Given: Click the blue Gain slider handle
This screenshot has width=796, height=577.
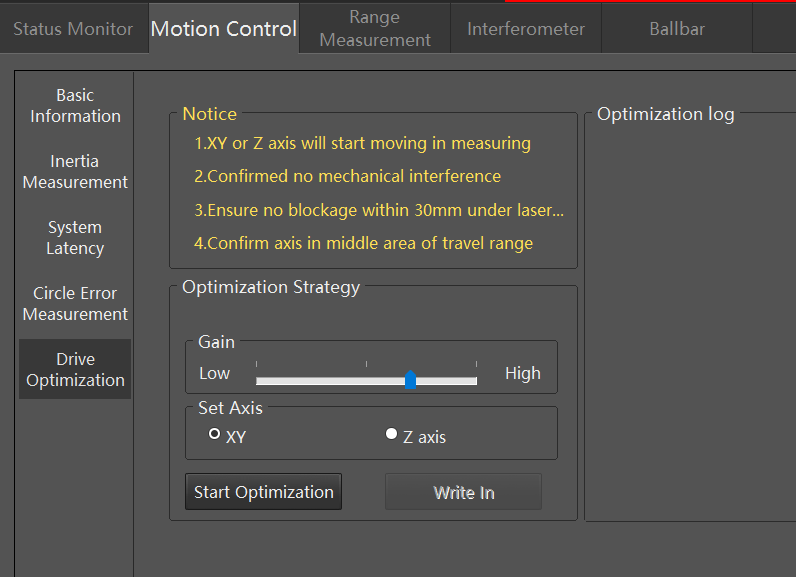Looking at the screenshot, I should [x=411, y=380].
